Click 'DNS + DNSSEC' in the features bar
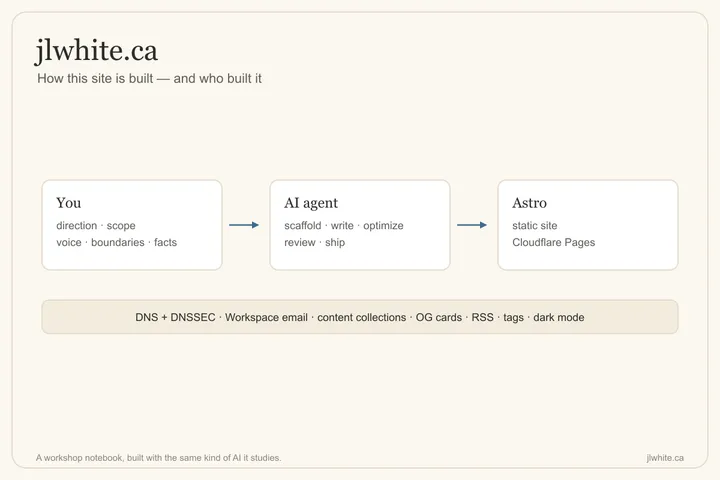This screenshot has width=720, height=480. pos(175,317)
